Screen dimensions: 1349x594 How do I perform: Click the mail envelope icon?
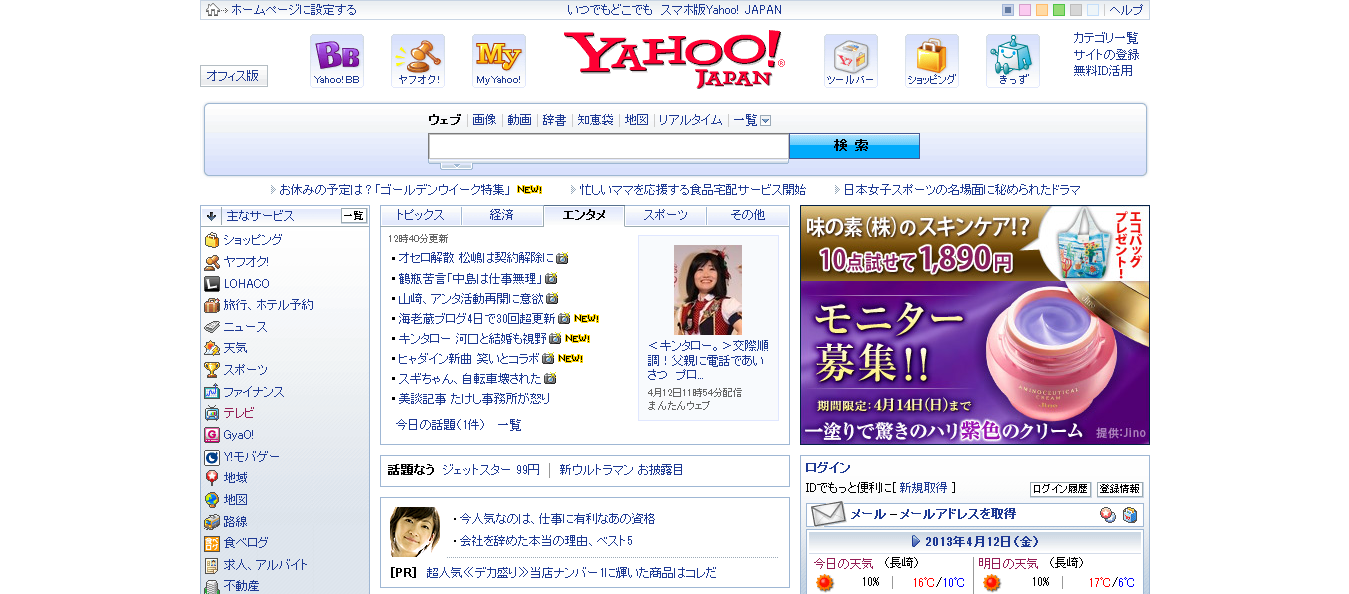click(828, 514)
